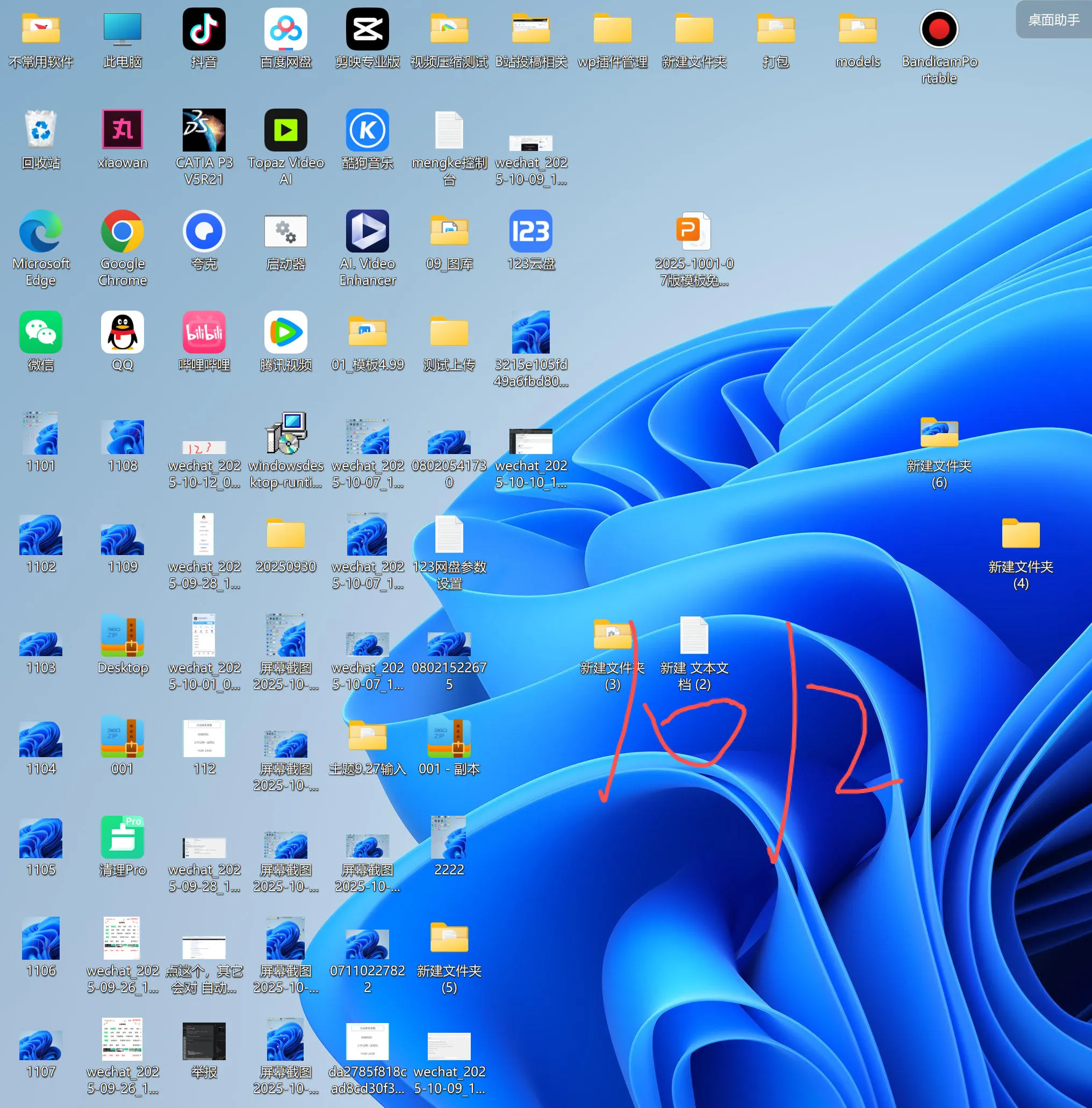Select the Google Chrome icon
Viewport: 1092px width, 1108px height.
point(122,231)
